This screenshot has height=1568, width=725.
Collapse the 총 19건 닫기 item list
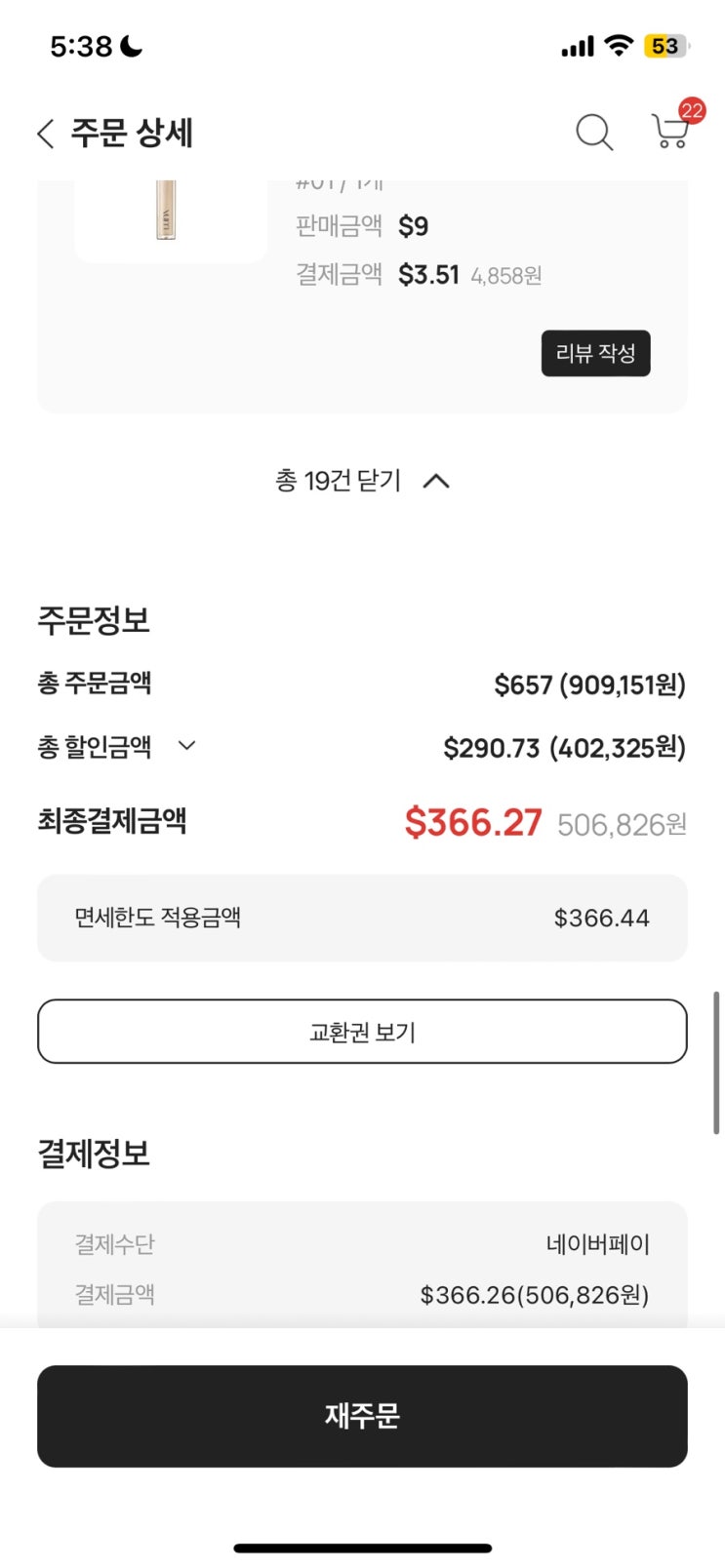click(x=362, y=481)
